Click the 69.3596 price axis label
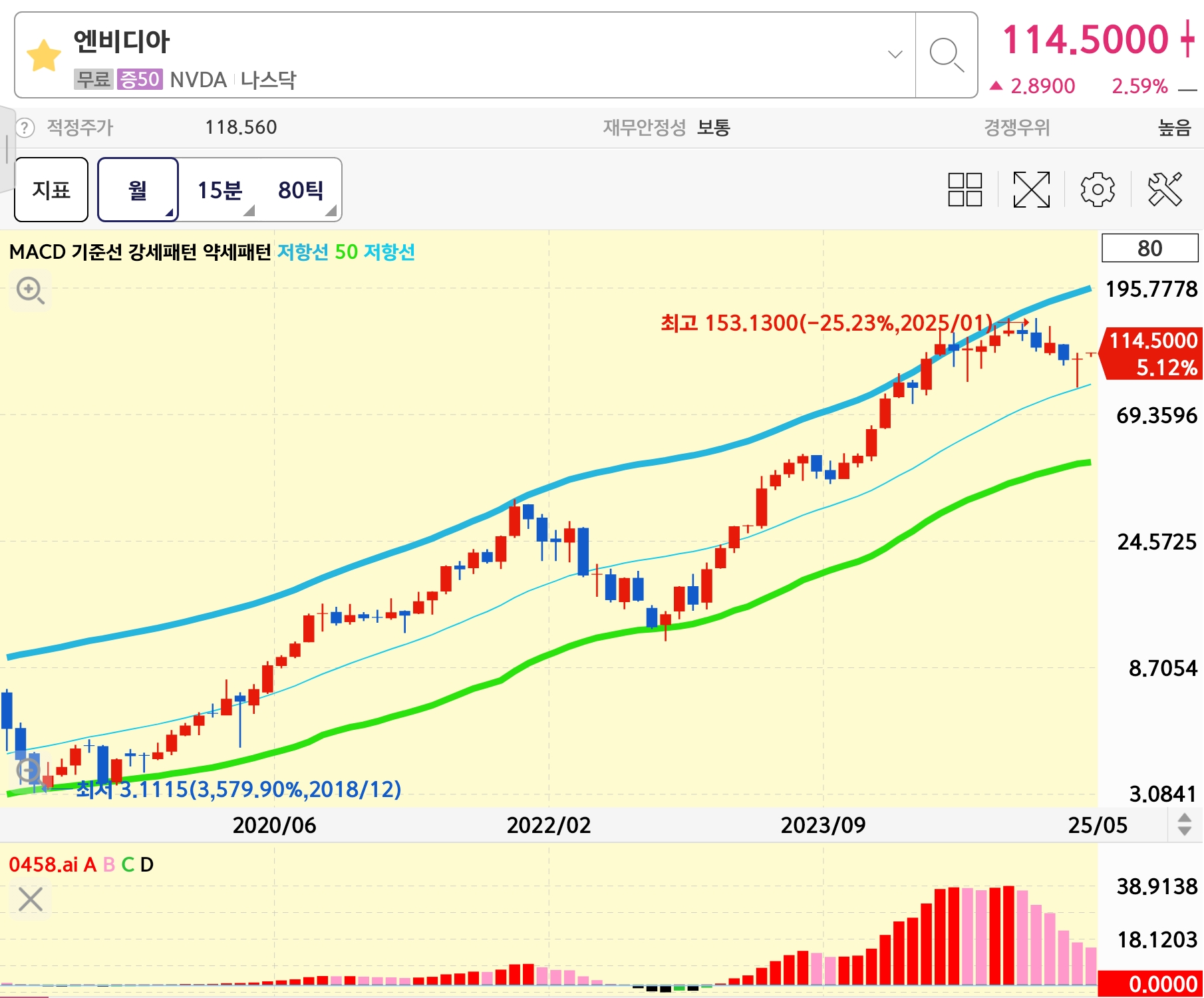This screenshot has height=998, width=1204. pyautogui.click(x=1157, y=415)
